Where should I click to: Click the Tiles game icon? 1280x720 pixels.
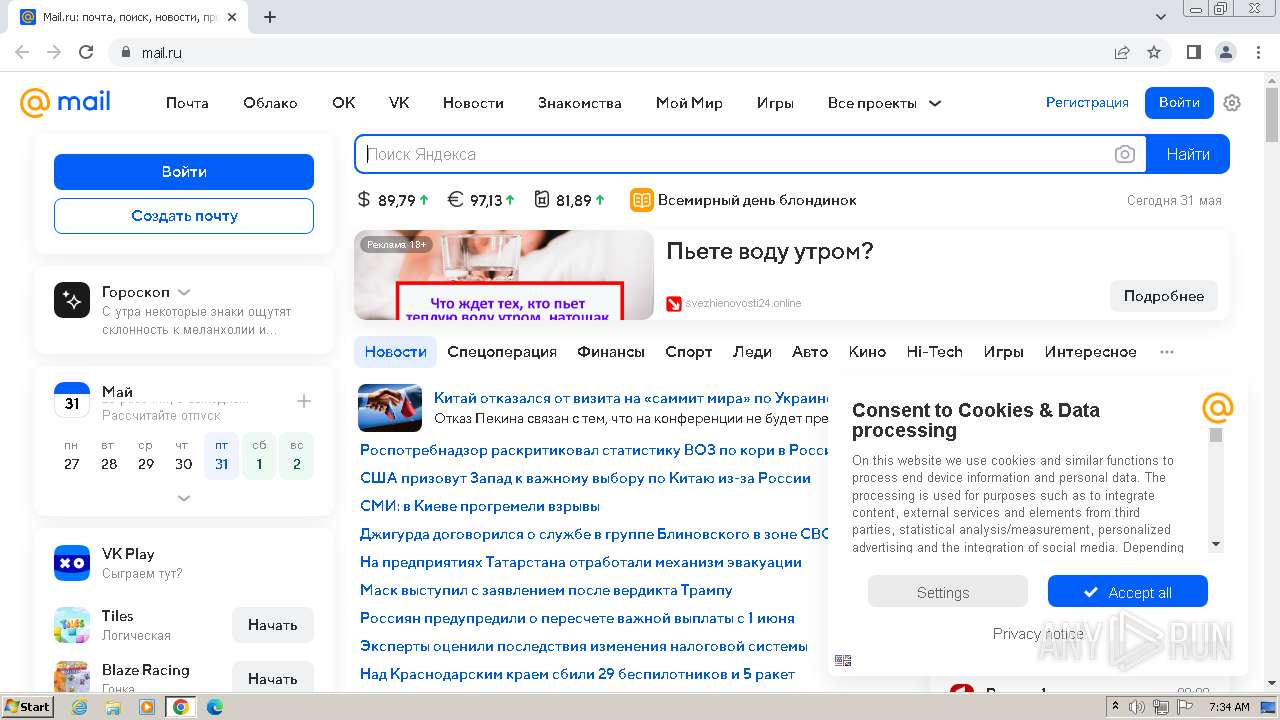click(72, 625)
